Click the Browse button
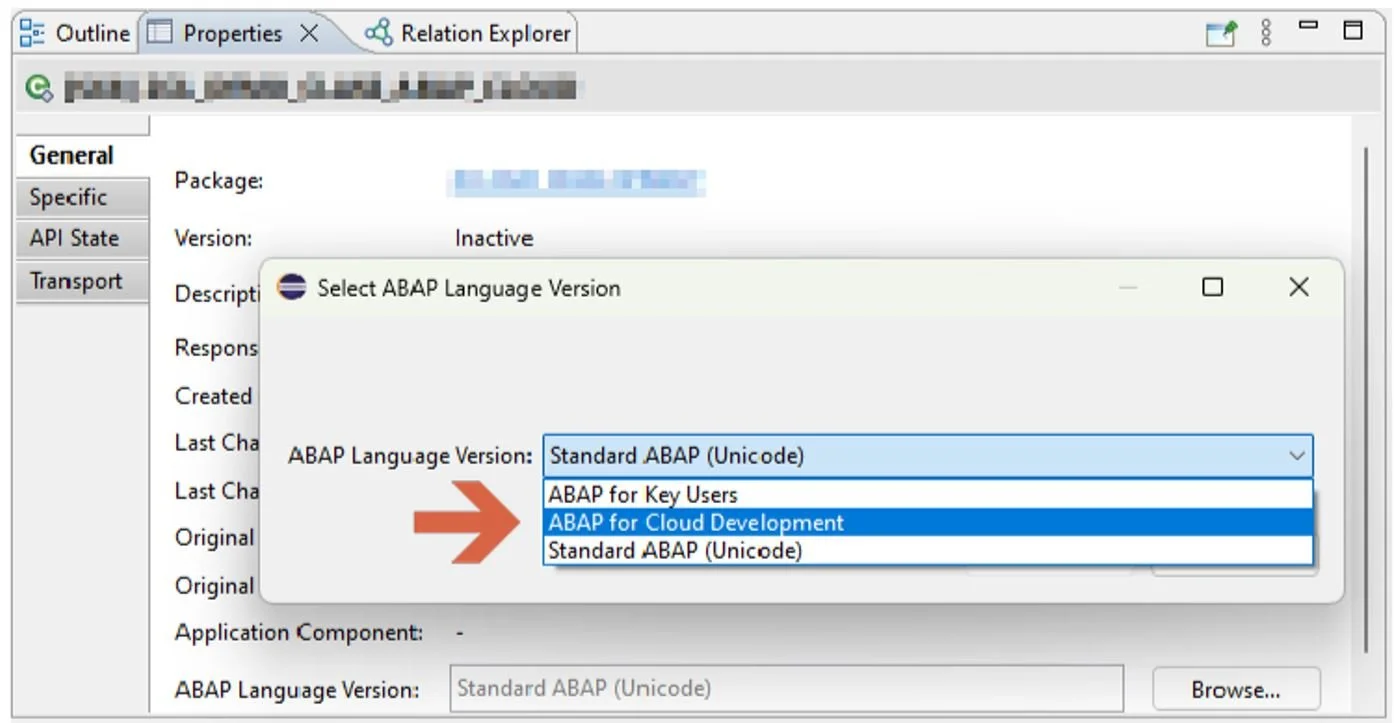This screenshot has height=723, width=1394. tap(1236, 689)
